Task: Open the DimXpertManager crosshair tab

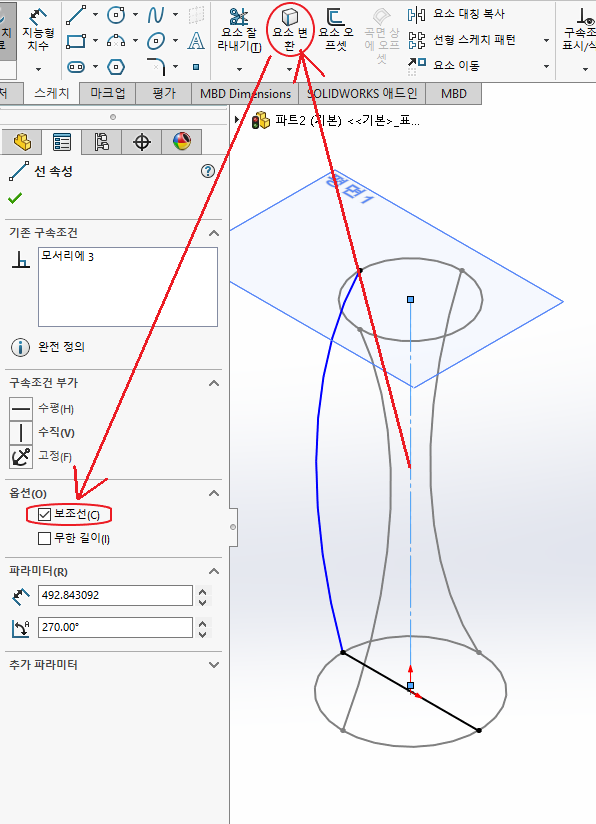Action: 141,142
